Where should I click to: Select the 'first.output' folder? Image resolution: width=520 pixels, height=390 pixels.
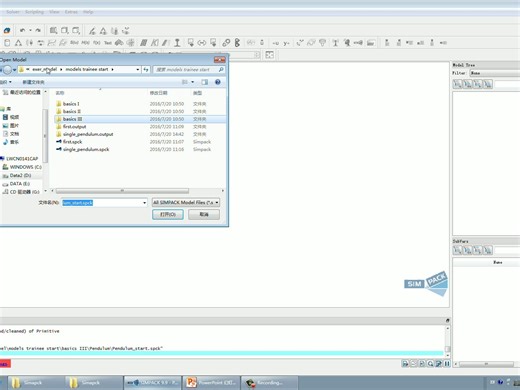click(74, 127)
